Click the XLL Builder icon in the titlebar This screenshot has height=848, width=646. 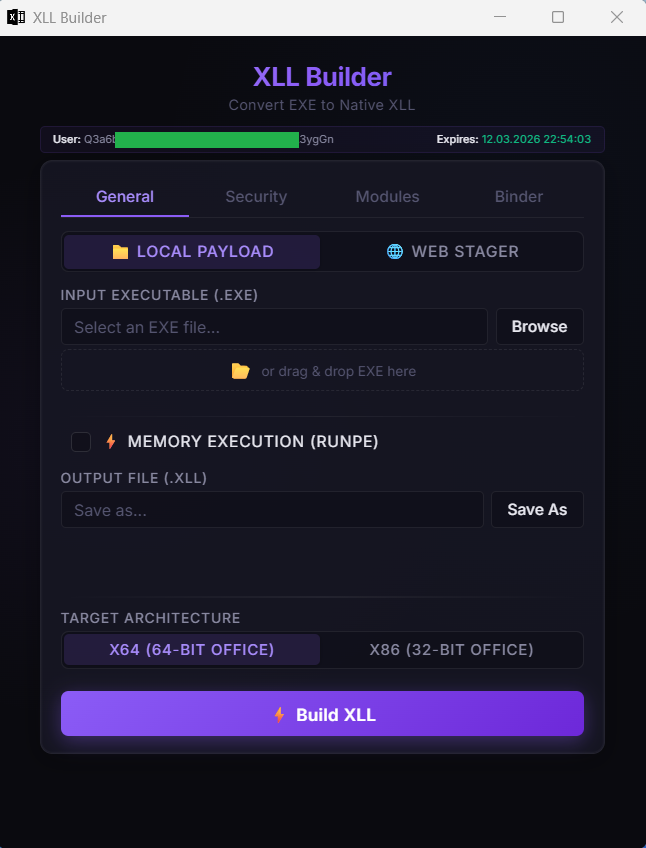[17, 17]
